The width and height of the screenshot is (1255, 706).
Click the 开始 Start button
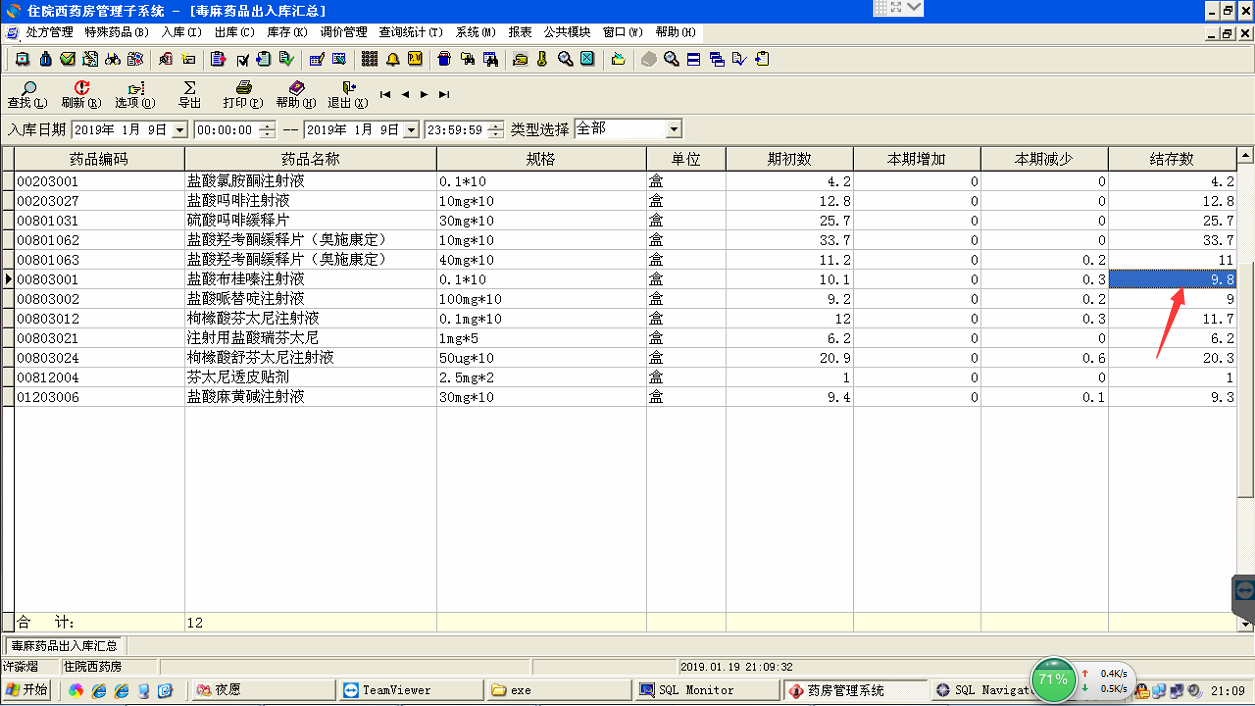click(27, 690)
